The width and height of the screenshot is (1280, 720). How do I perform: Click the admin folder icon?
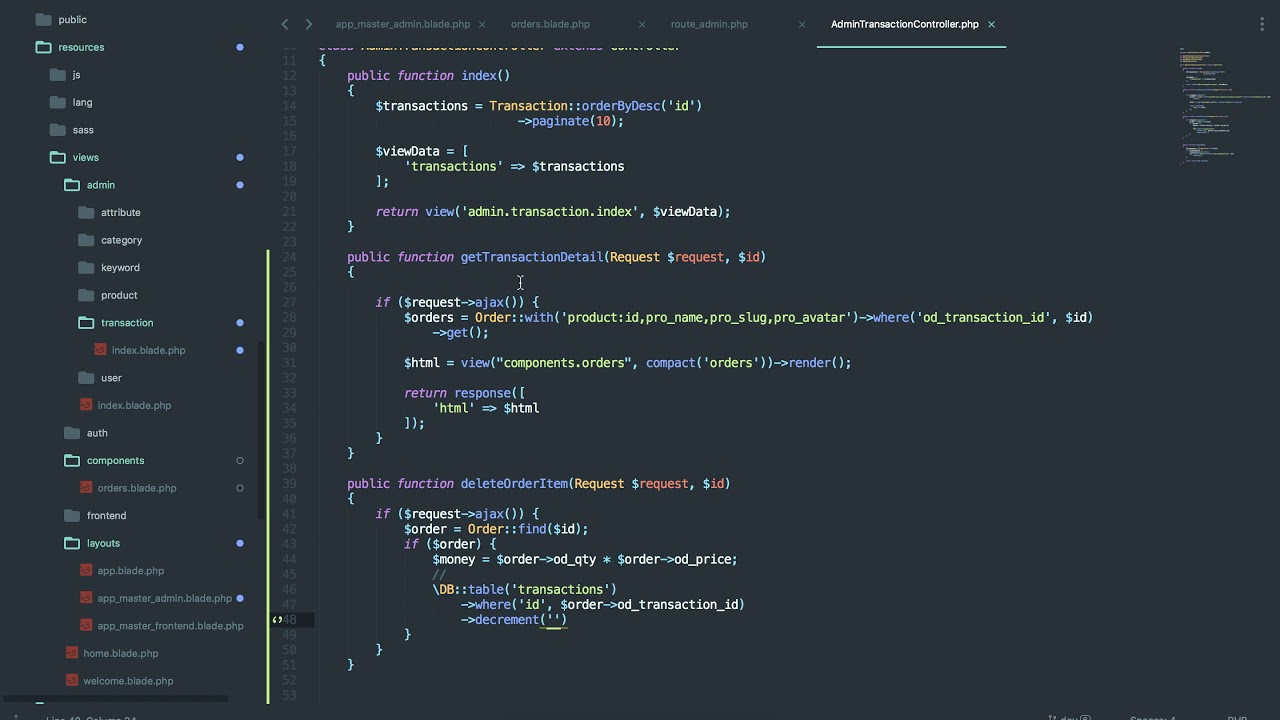click(x=72, y=185)
